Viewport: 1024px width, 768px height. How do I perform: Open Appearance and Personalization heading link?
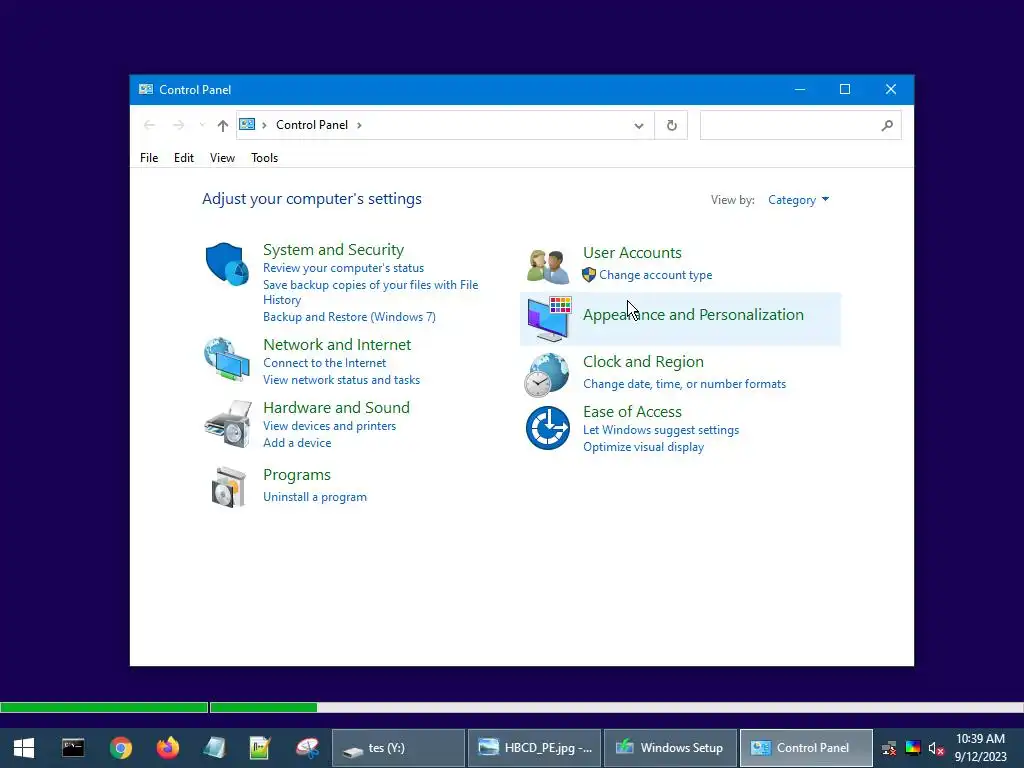point(693,315)
